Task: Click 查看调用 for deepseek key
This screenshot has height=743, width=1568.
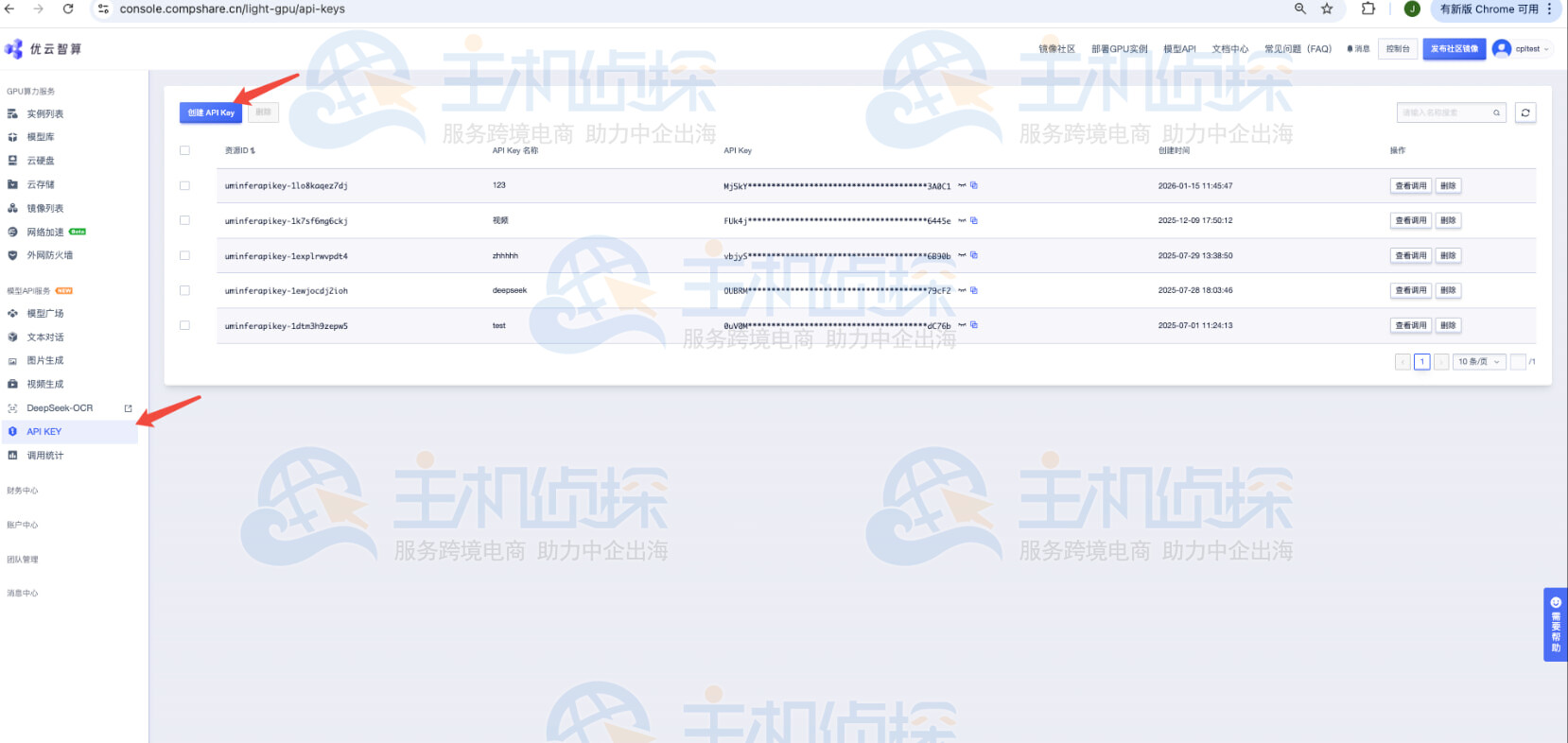Action: (x=1410, y=290)
